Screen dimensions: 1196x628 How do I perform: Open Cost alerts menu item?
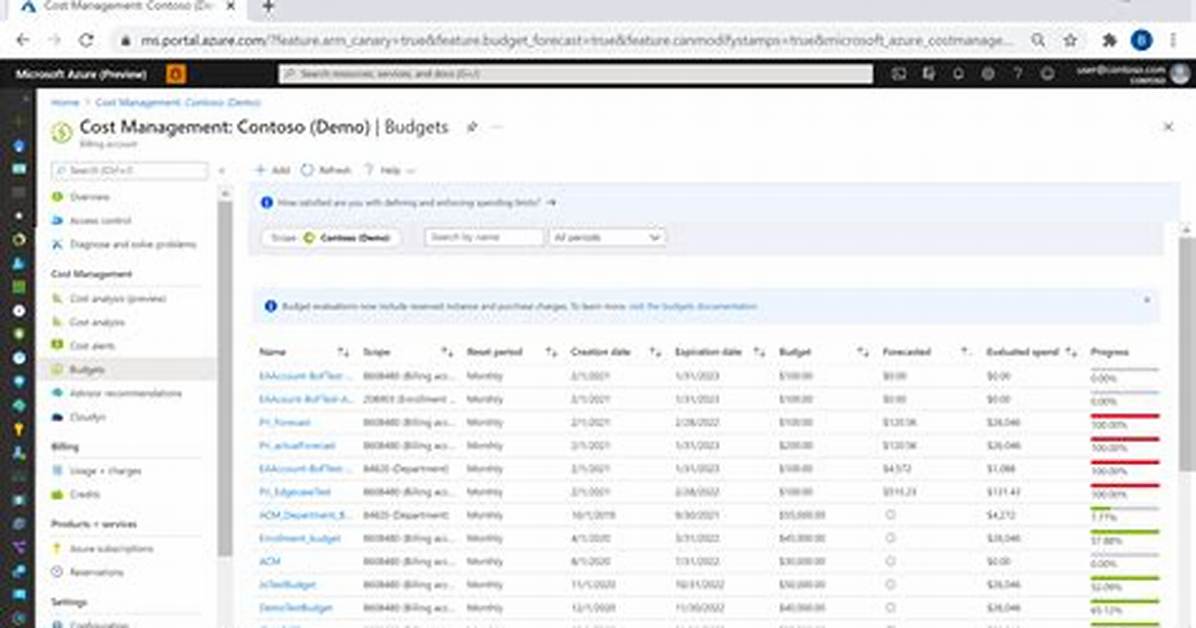point(92,346)
